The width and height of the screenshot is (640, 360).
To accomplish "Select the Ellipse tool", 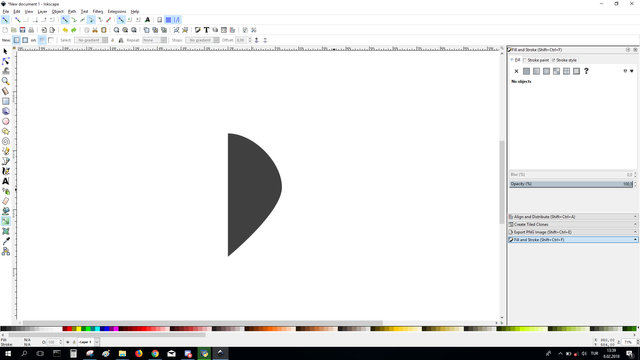I will (x=5, y=121).
